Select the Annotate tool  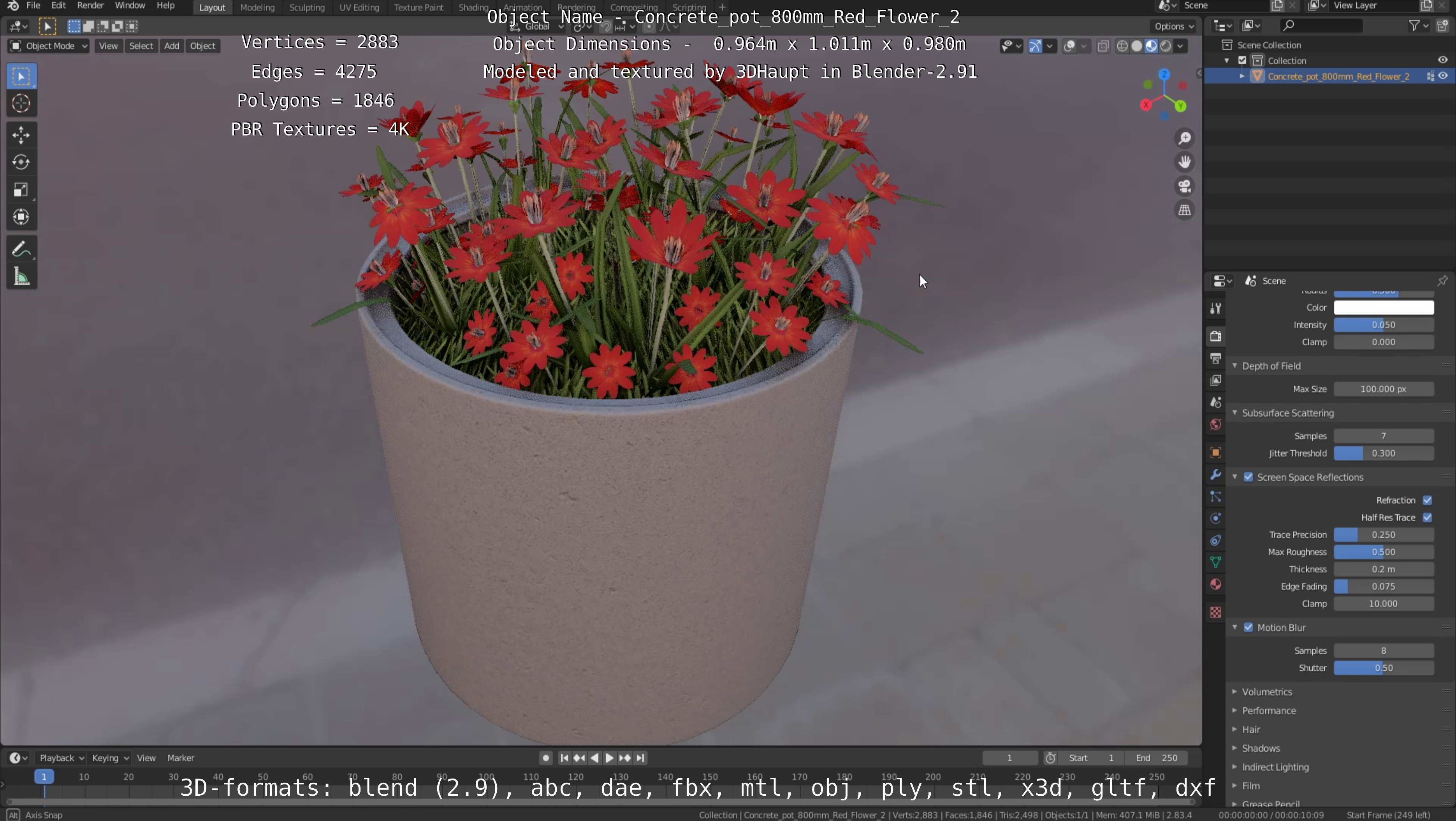(x=21, y=249)
